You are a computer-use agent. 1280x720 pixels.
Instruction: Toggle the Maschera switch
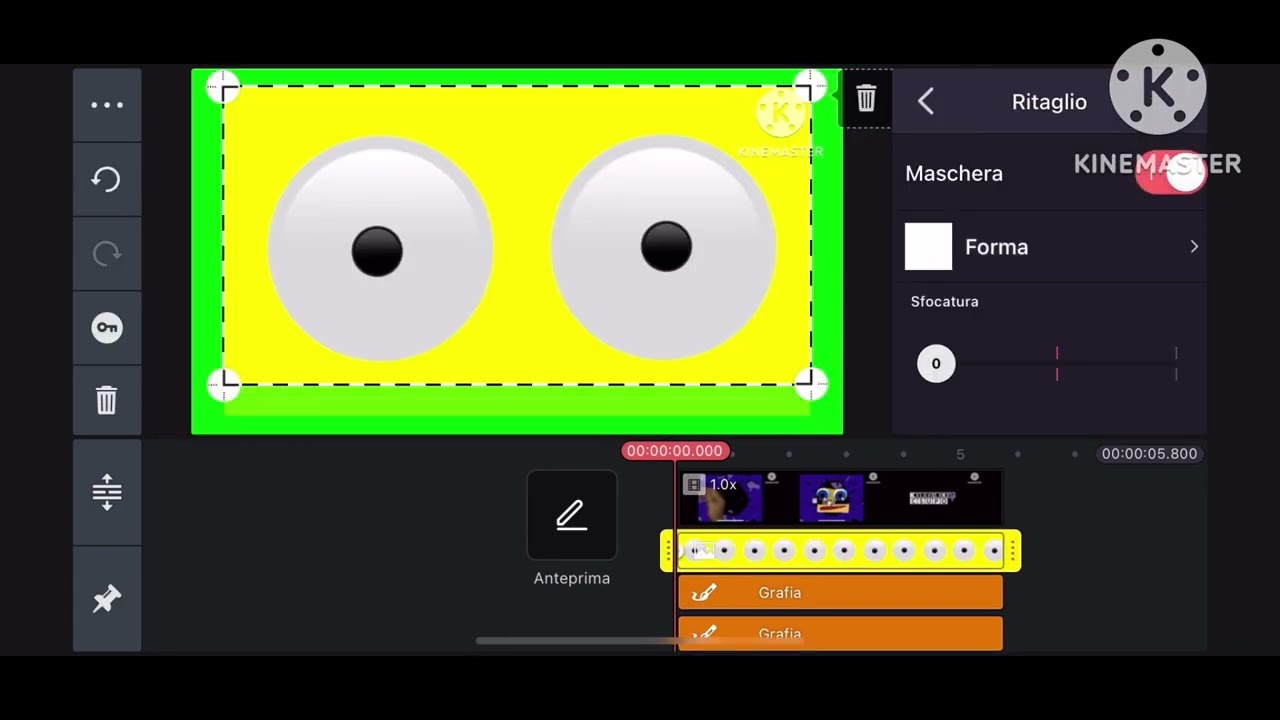[x=1171, y=173]
